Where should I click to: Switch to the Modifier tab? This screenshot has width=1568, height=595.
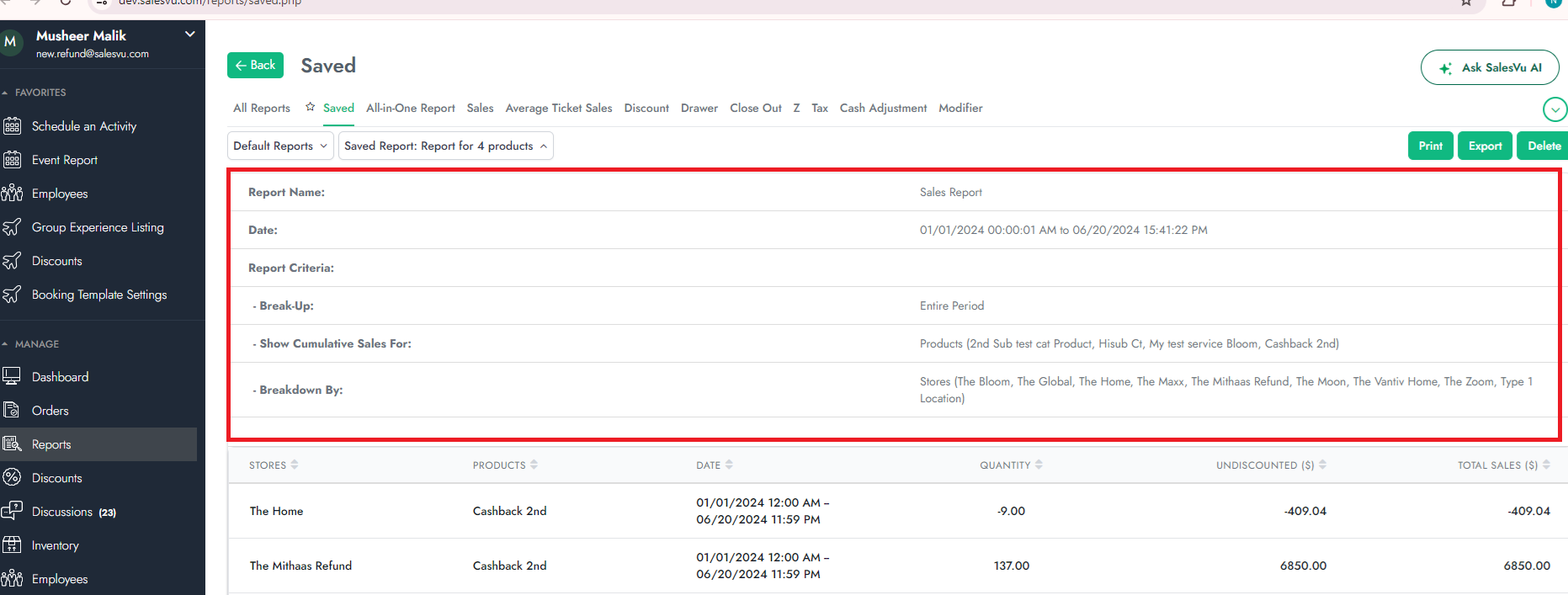click(960, 109)
